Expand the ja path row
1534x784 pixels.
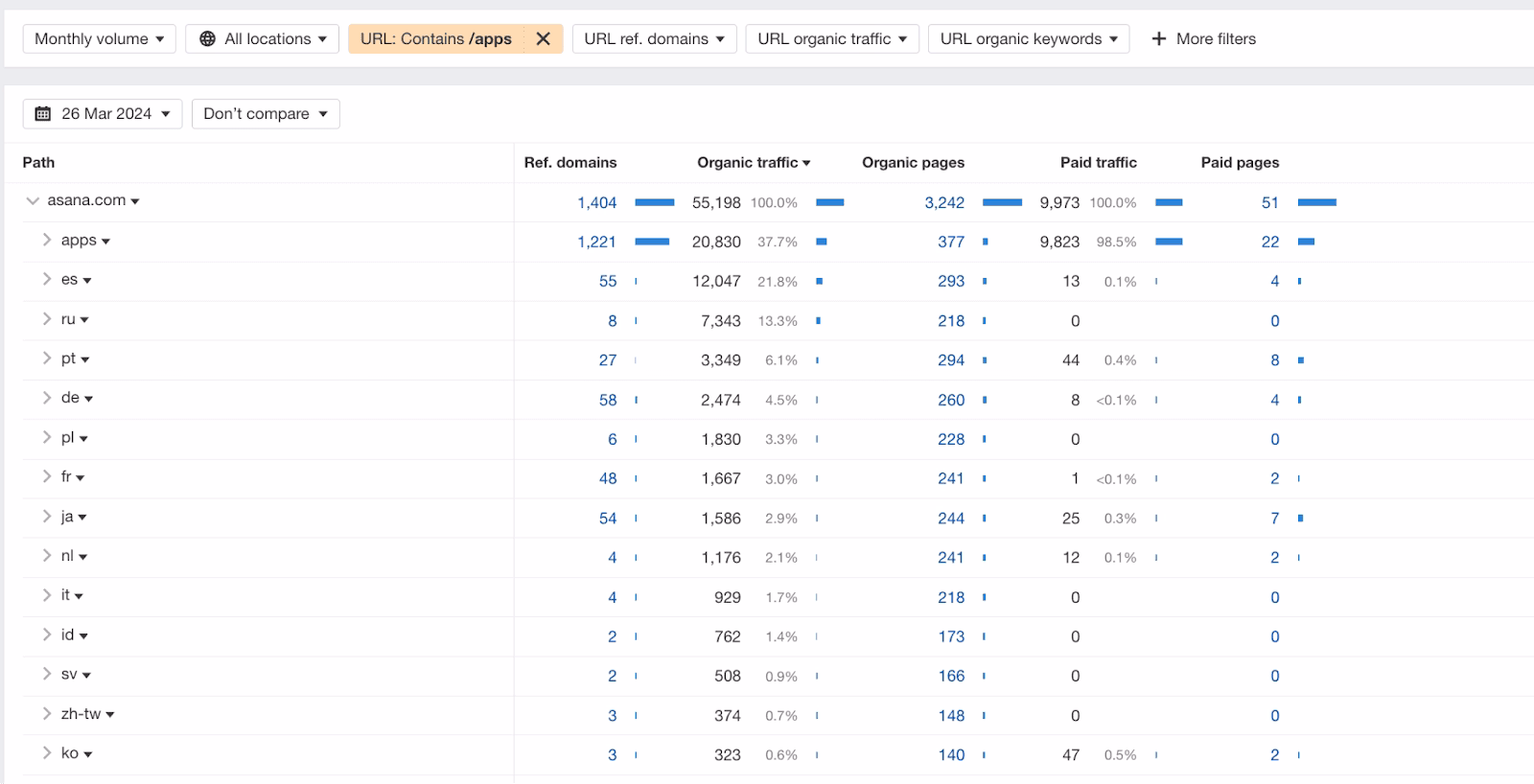(46, 517)
